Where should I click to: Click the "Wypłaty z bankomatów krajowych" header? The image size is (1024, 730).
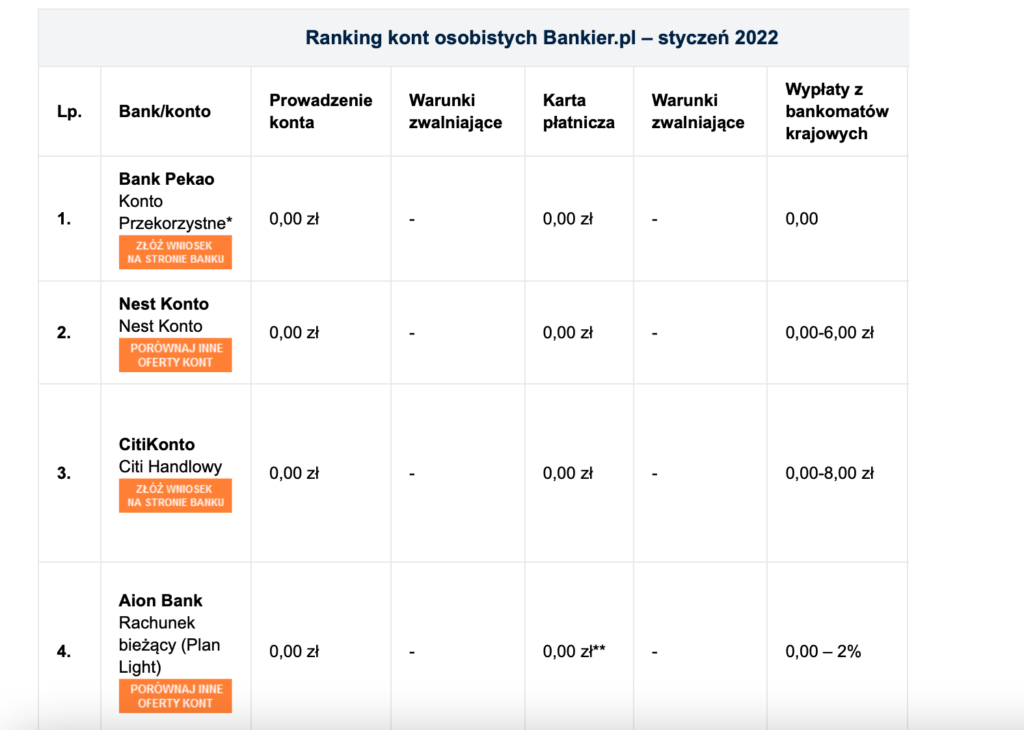click(x=837, y=112)
